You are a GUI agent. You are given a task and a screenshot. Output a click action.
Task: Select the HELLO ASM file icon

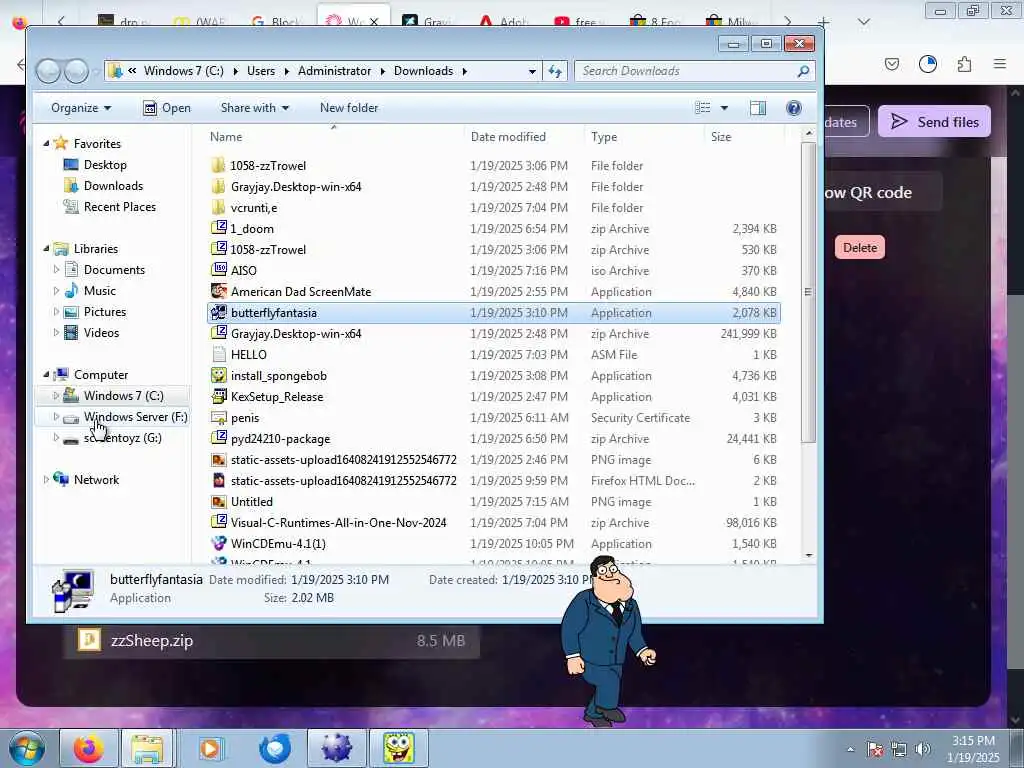(x=218, y=354)
